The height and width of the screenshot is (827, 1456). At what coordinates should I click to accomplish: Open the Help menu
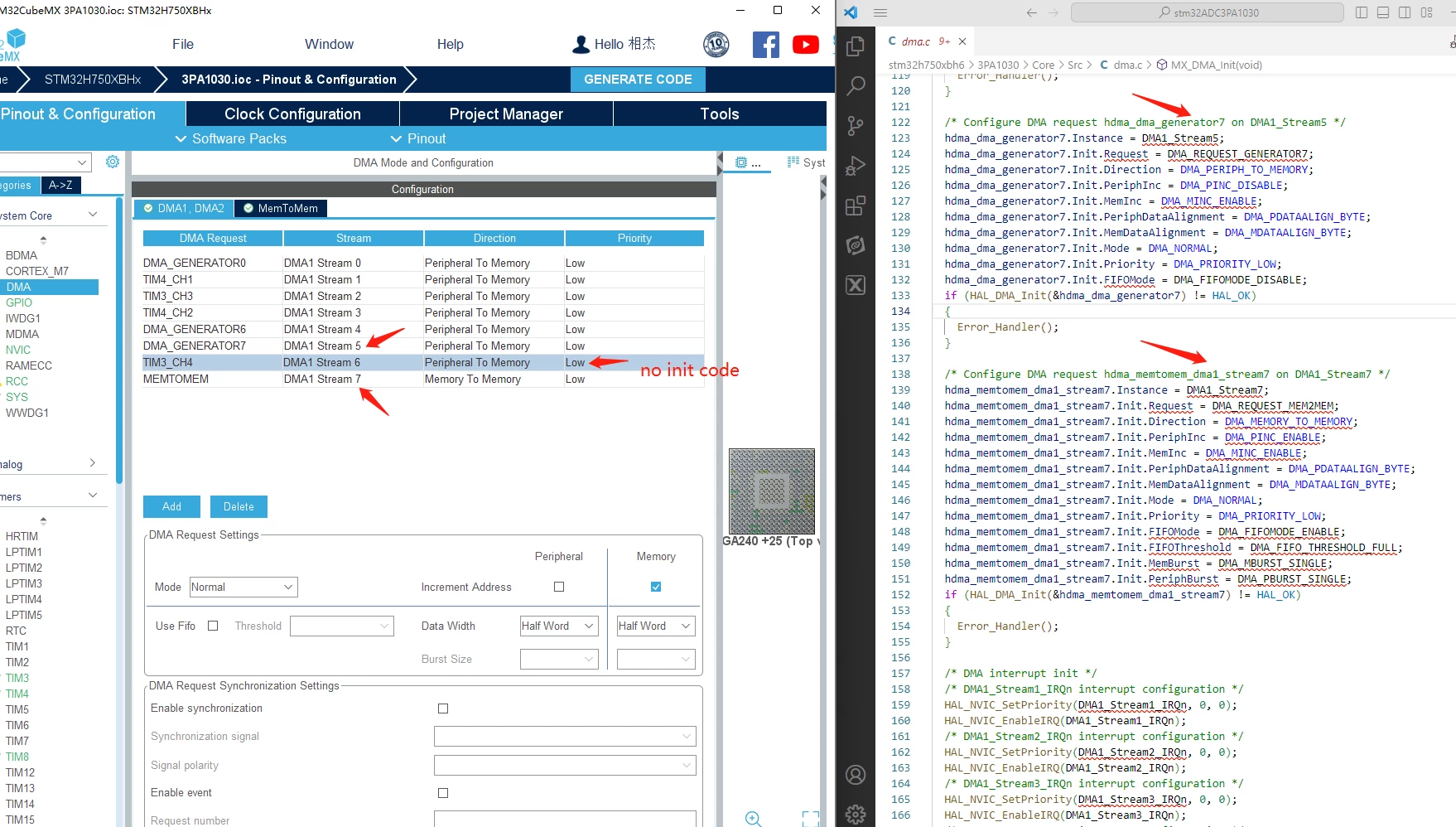pos(450,45)
